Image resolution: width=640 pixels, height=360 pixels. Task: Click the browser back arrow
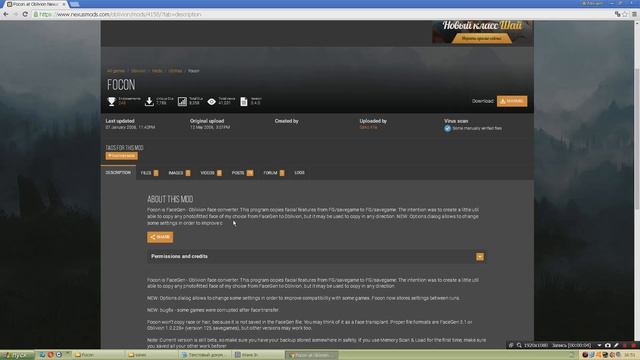point(6,14)
